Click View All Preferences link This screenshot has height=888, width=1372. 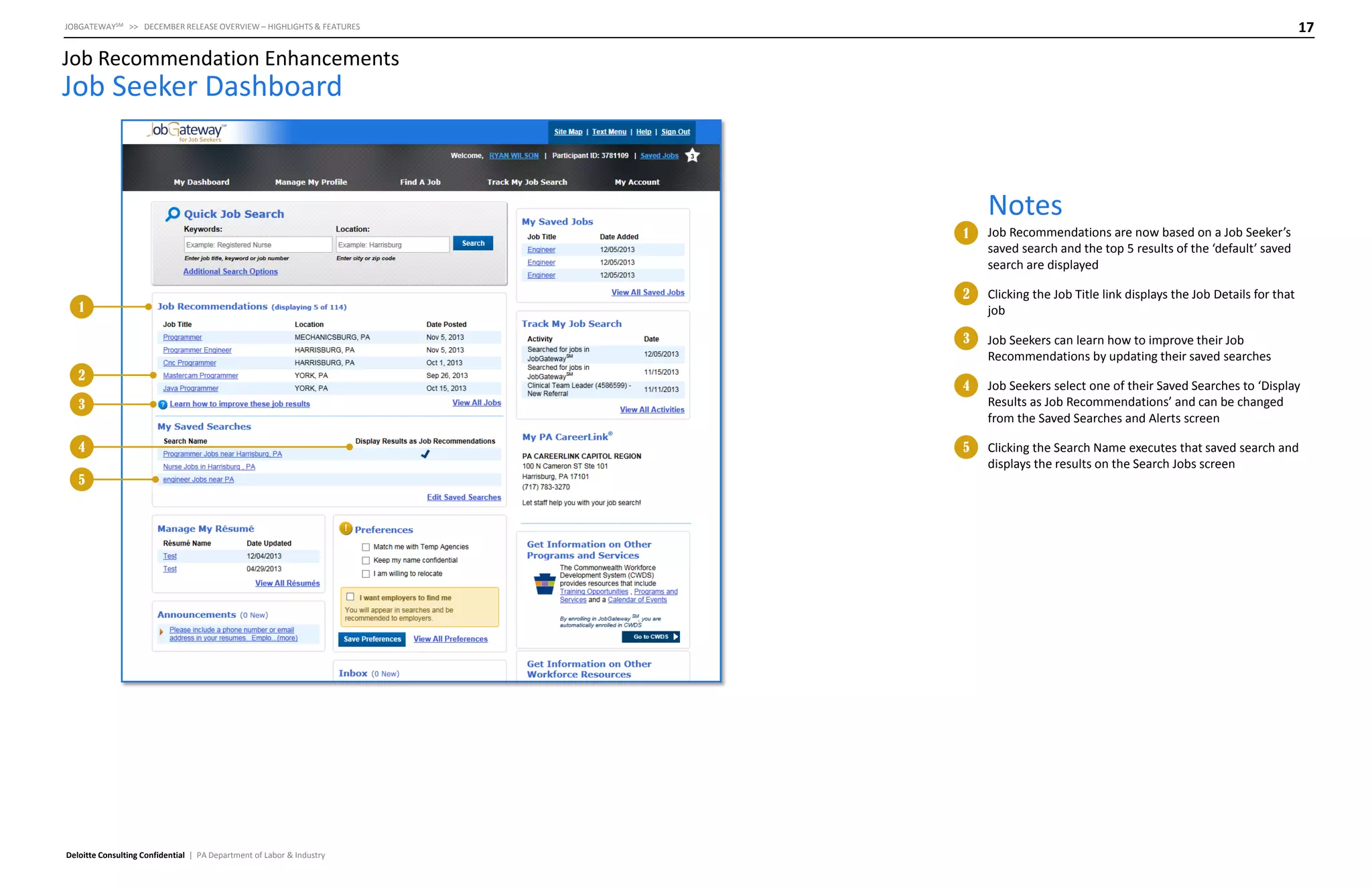point(450,639)
